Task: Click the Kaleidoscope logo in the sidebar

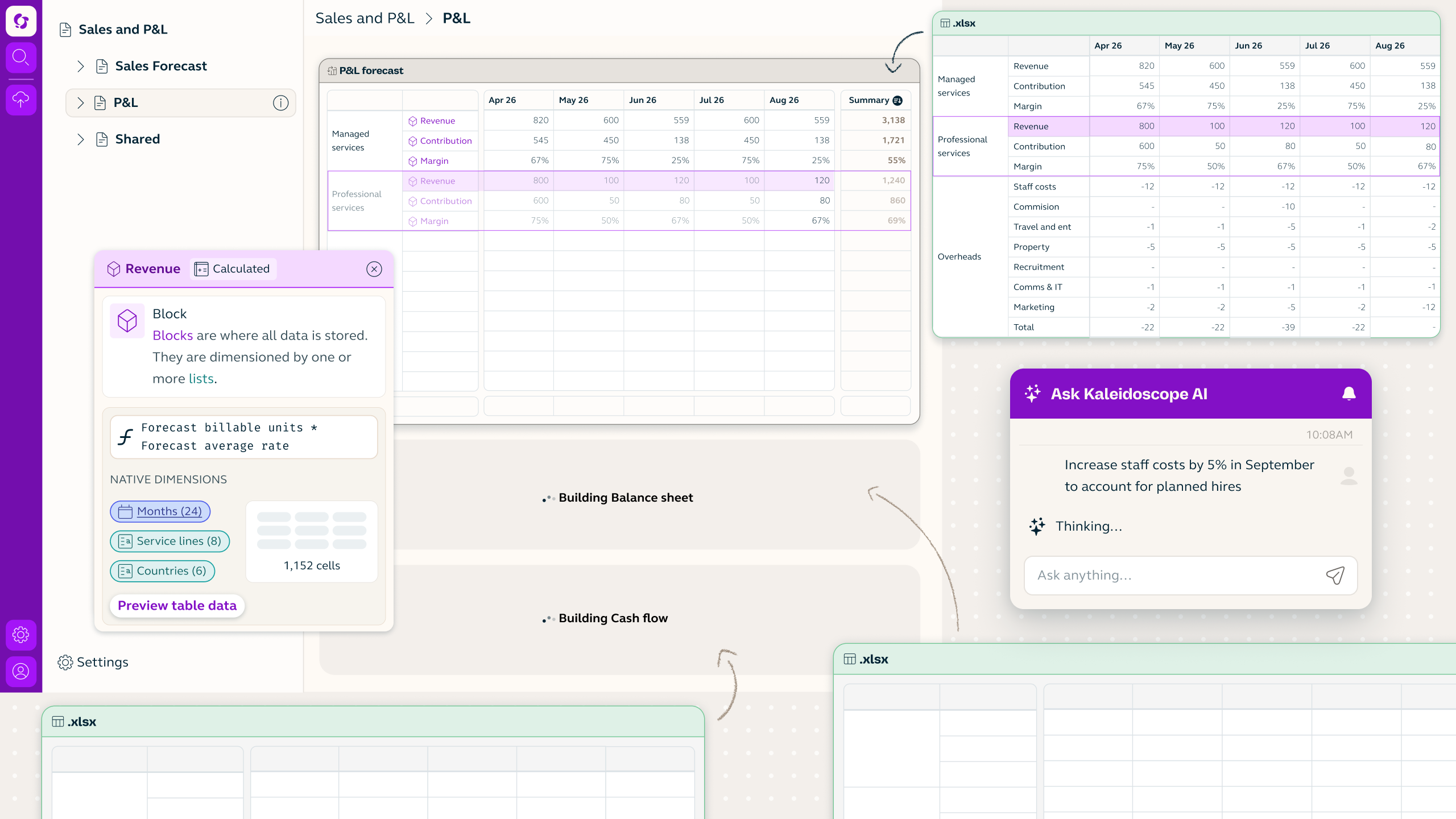Action: [21, 21]
